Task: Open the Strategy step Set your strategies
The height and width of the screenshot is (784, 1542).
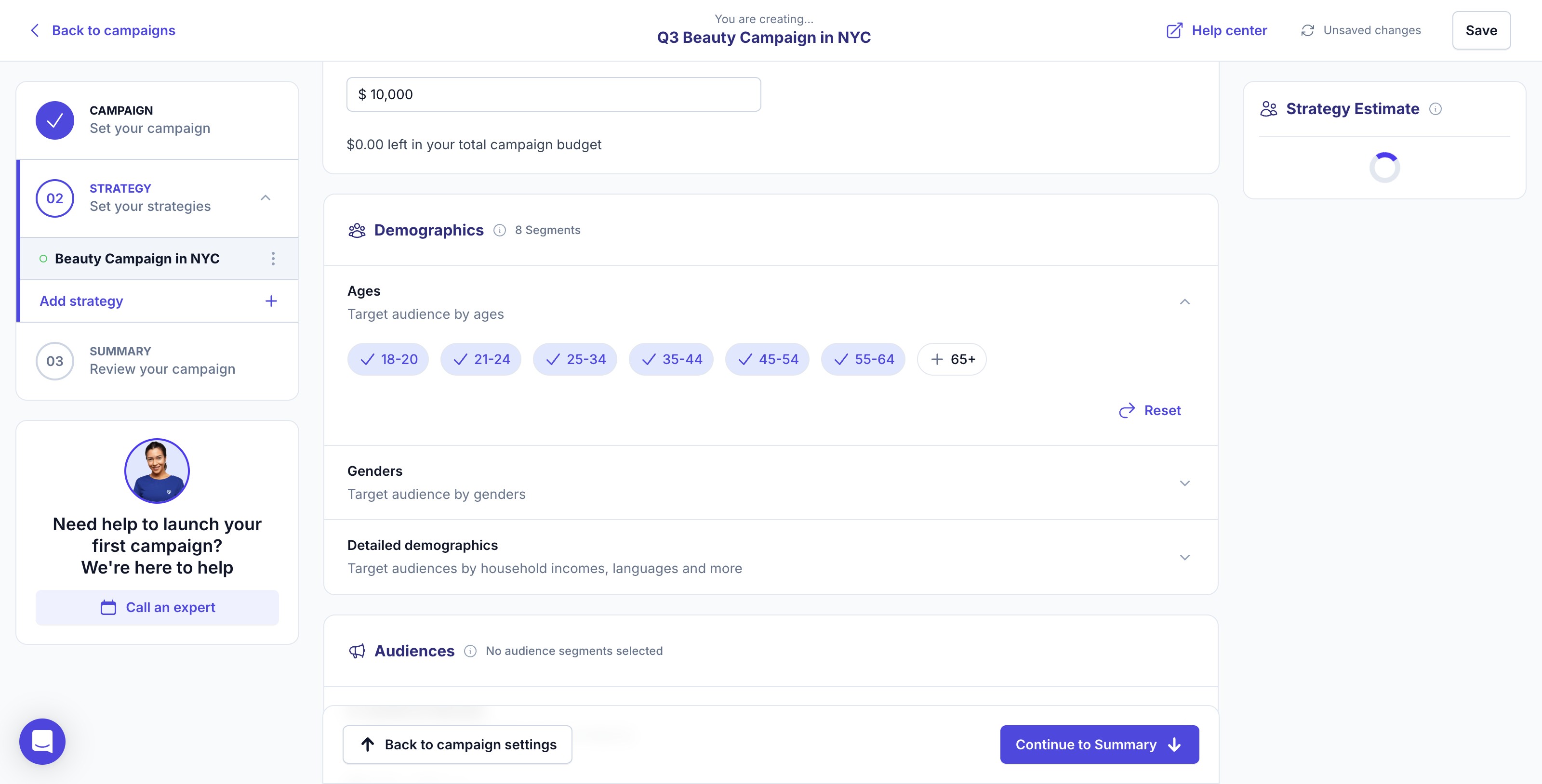Action: [158, 198]
